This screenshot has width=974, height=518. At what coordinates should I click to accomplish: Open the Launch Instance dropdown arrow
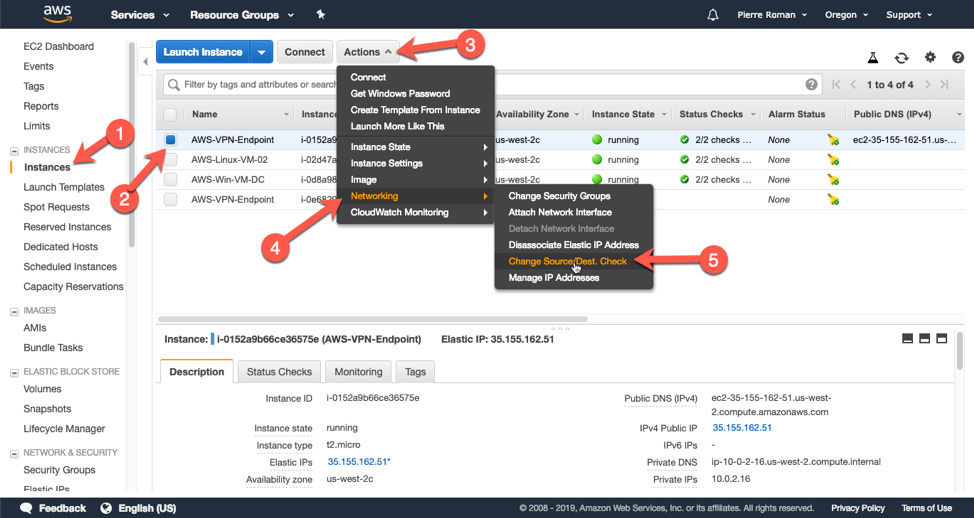click(x=262, y=52)
